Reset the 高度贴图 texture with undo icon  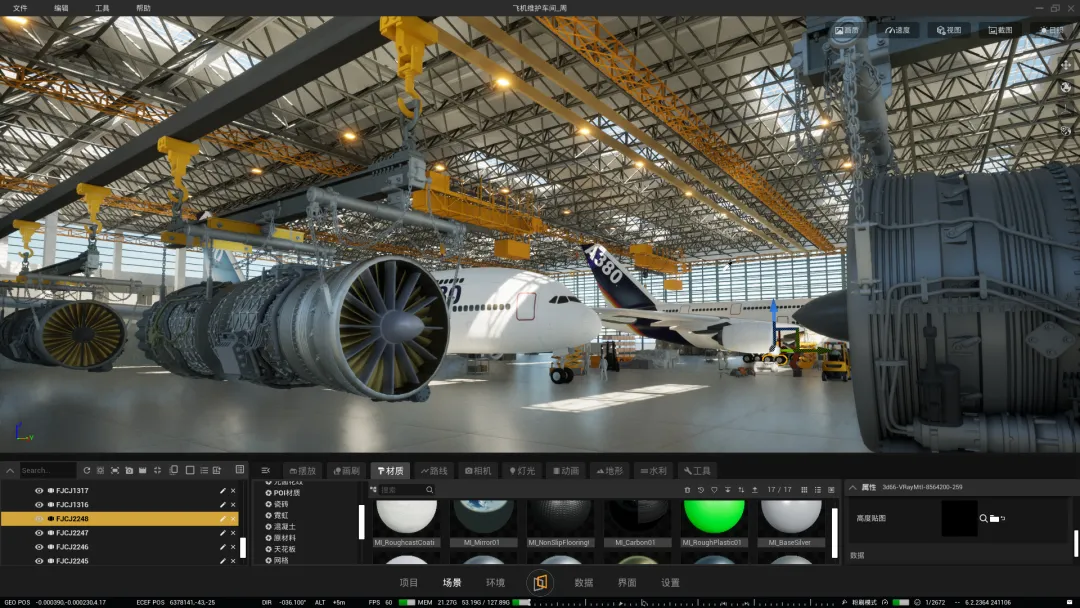pos(1003,518)
